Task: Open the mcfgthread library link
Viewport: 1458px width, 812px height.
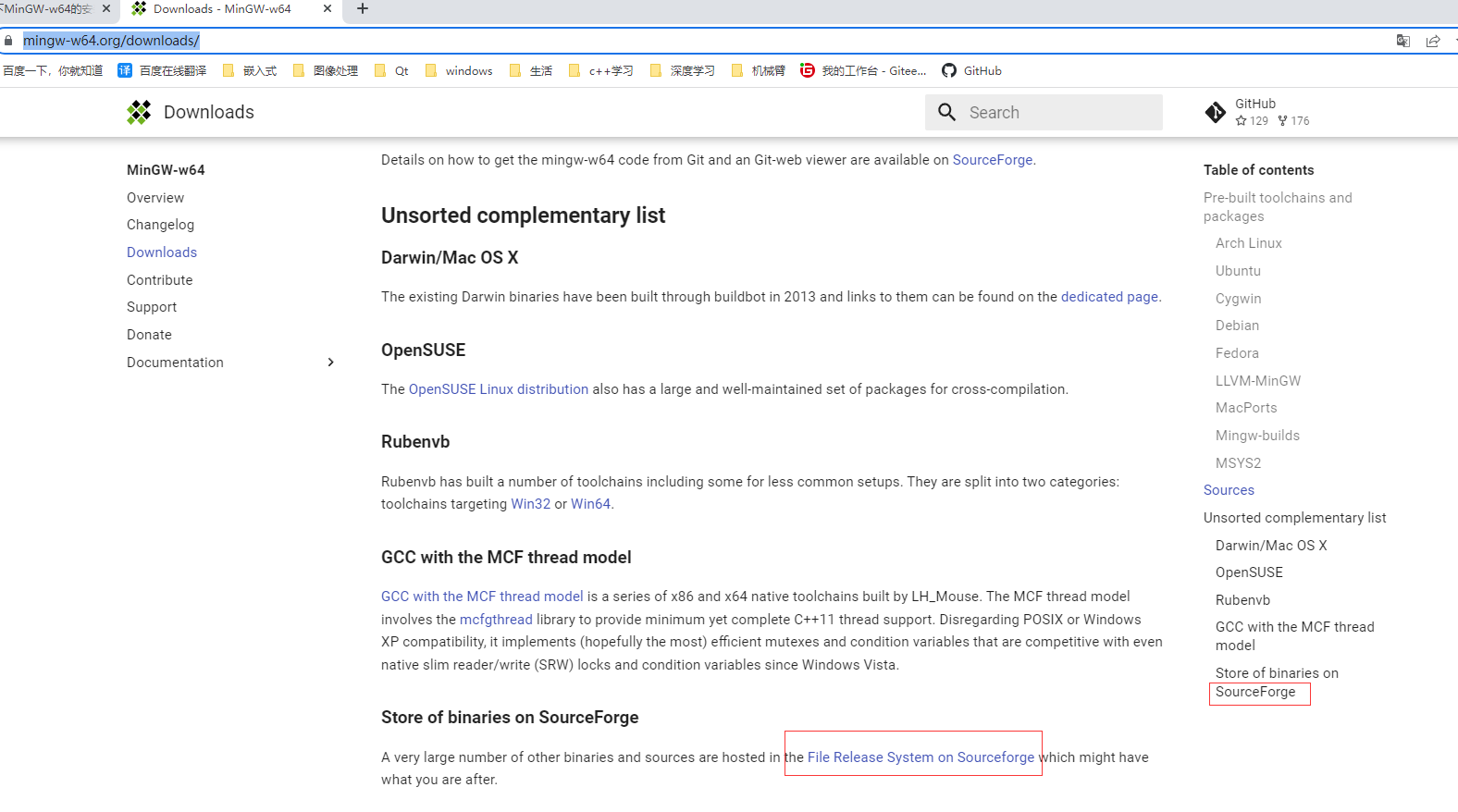Action: click(x=496, y=620)
